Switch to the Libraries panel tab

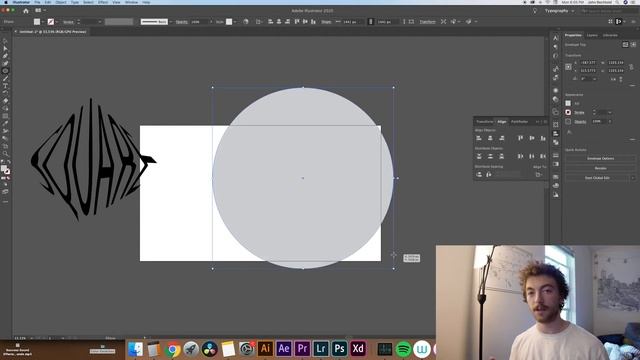click(x=610, y=36)
